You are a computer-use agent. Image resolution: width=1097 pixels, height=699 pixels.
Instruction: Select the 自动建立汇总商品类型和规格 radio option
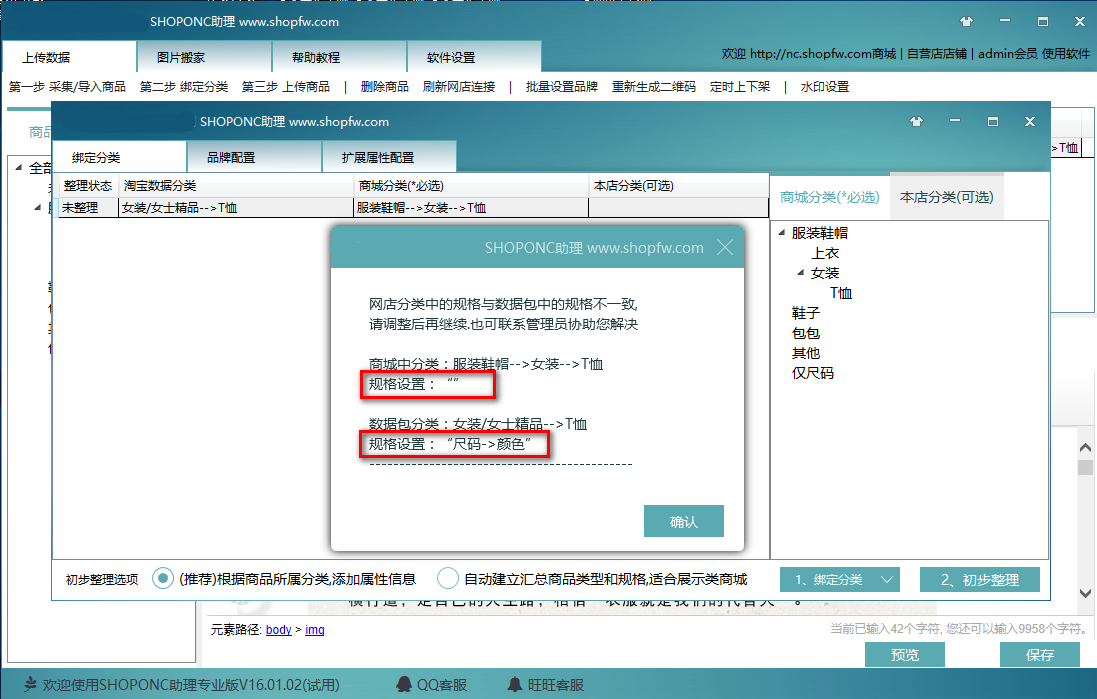click(x=448, y=579)
